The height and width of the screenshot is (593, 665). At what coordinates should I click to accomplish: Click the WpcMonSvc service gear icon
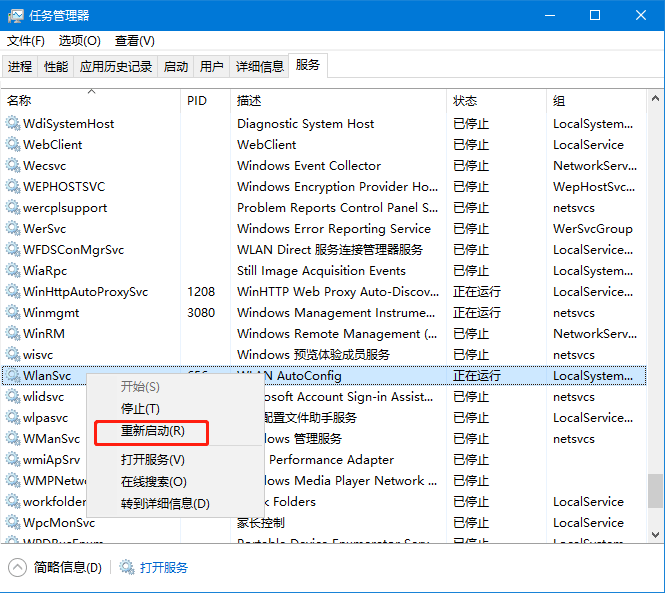[x=13, y=523]
